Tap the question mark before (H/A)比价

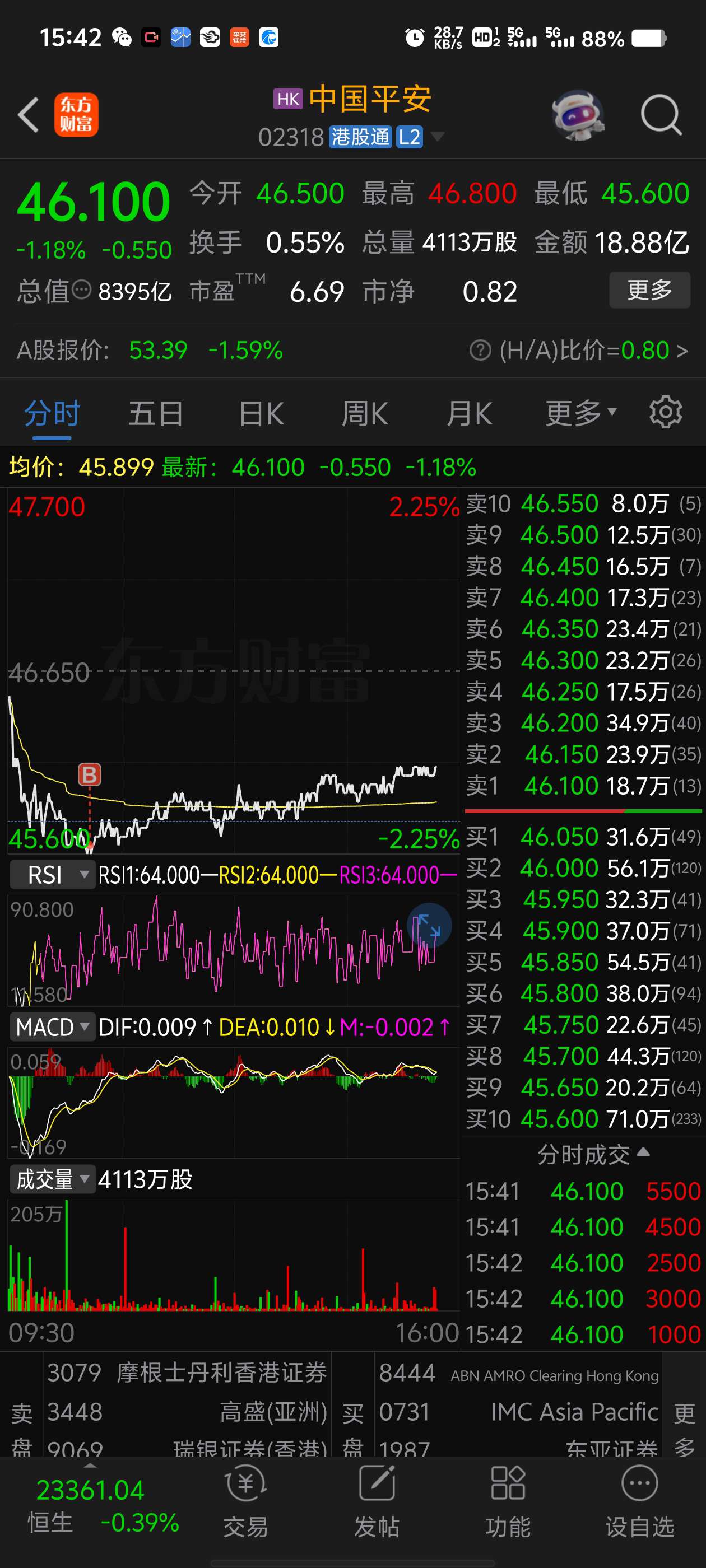[480, 350]
